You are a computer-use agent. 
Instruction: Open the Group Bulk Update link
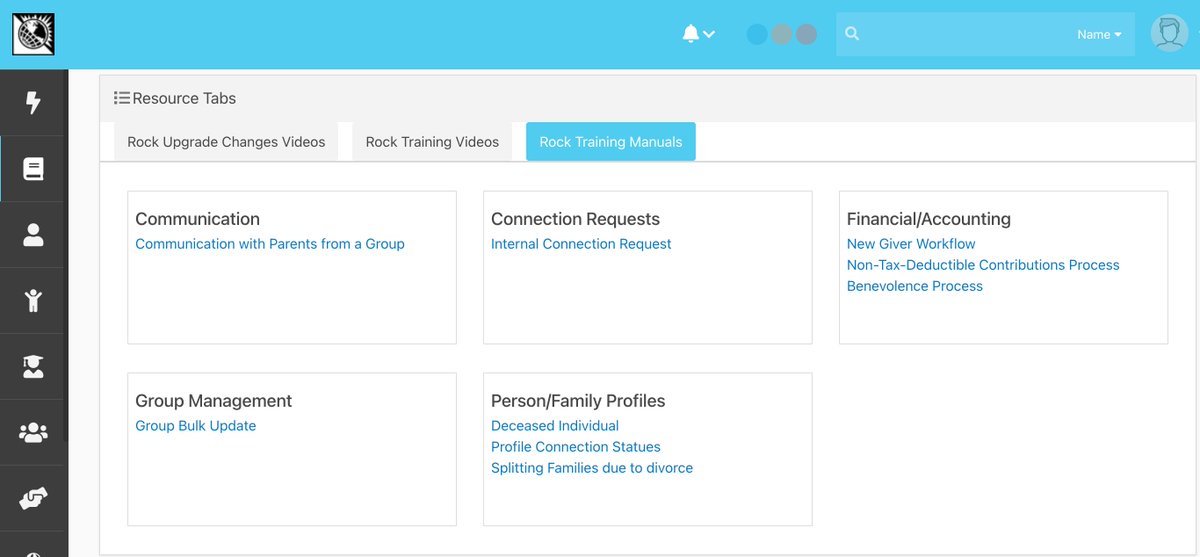(196, 426)
